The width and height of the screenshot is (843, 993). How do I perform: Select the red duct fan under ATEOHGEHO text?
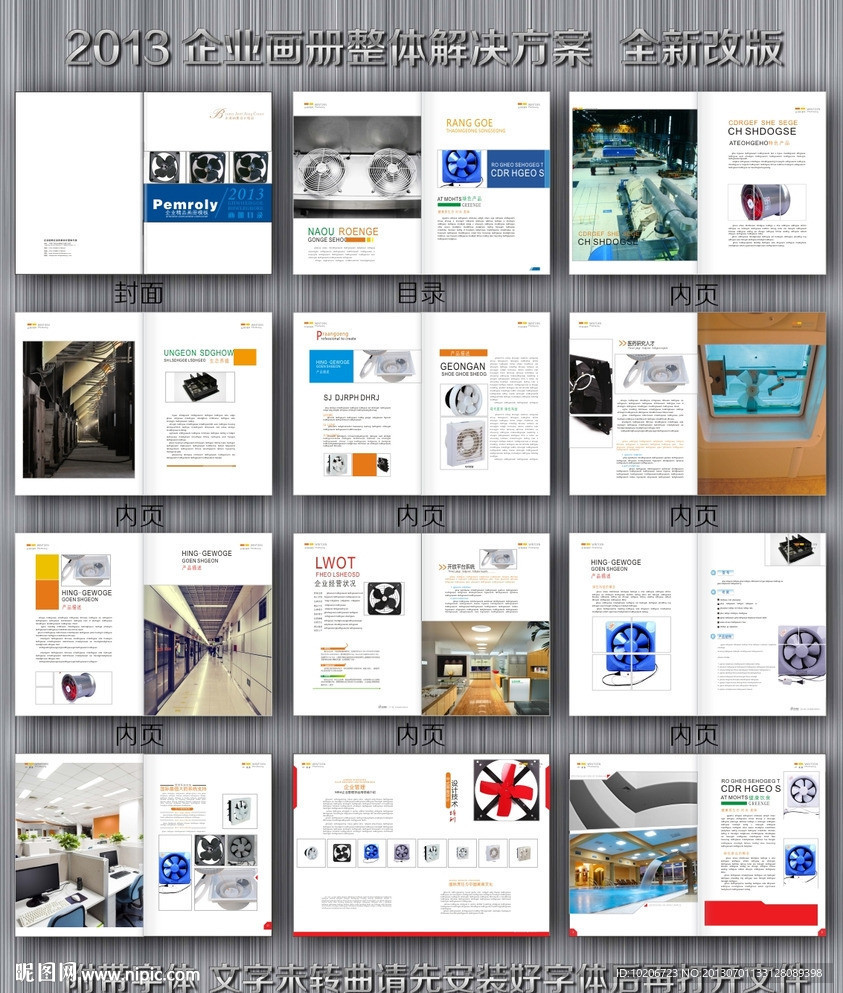[x=766, y=203]
